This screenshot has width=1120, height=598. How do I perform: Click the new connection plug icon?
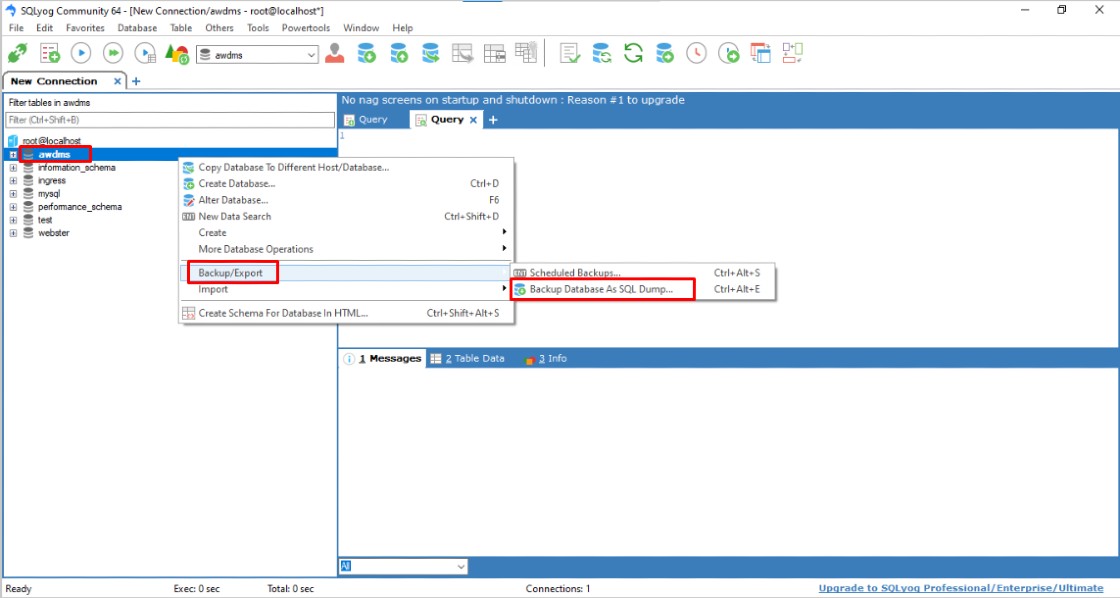(18, 54)
